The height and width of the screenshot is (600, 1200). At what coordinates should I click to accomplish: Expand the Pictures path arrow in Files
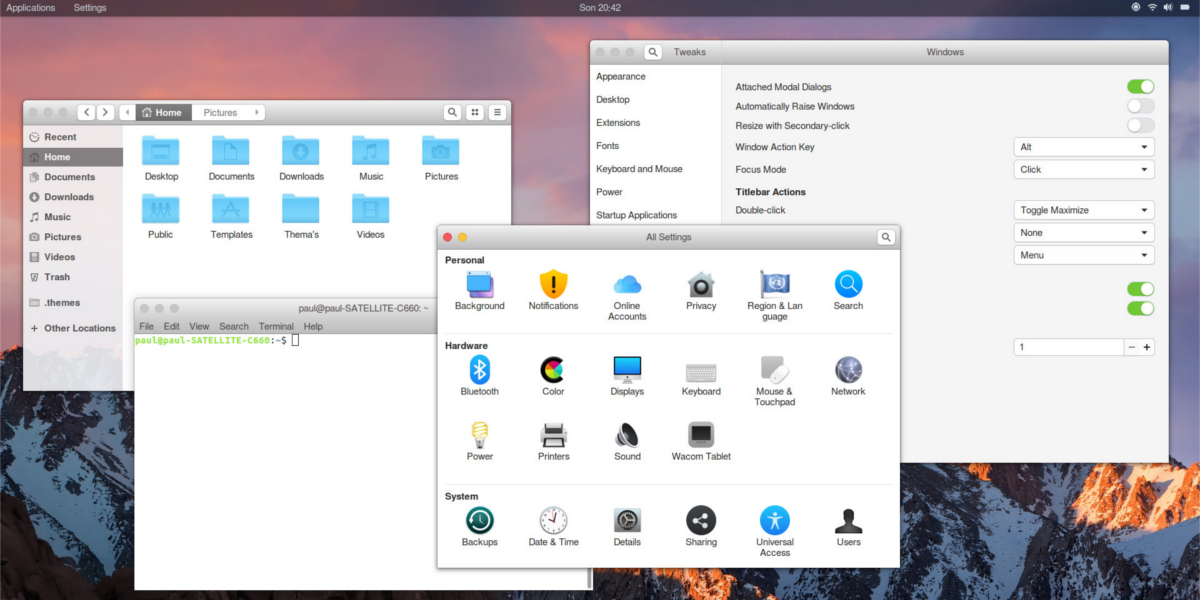click(257, 113)
